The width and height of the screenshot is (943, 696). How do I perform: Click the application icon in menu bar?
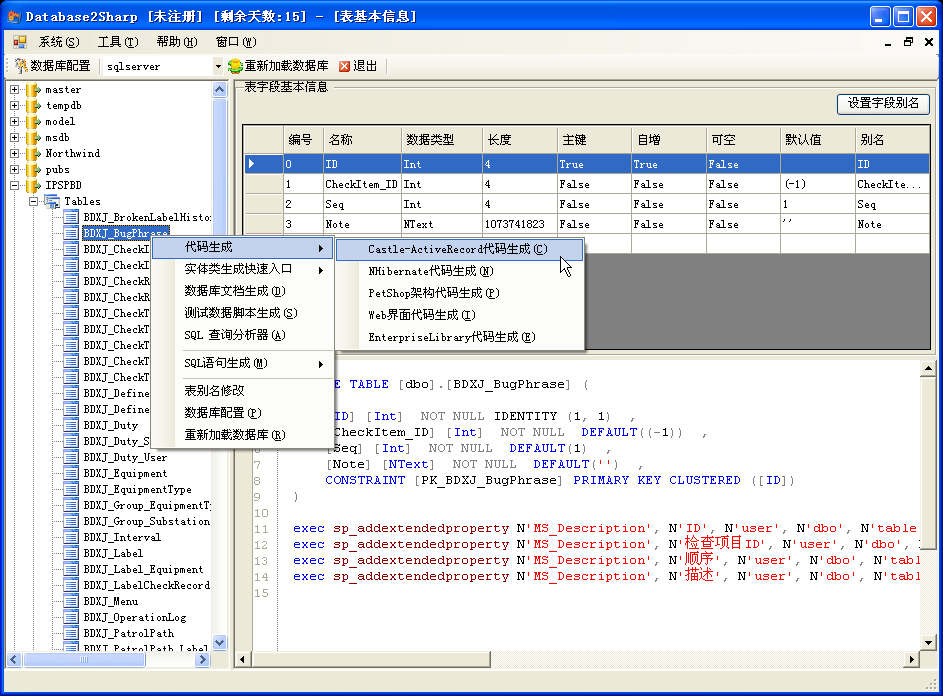click(20, 42)
